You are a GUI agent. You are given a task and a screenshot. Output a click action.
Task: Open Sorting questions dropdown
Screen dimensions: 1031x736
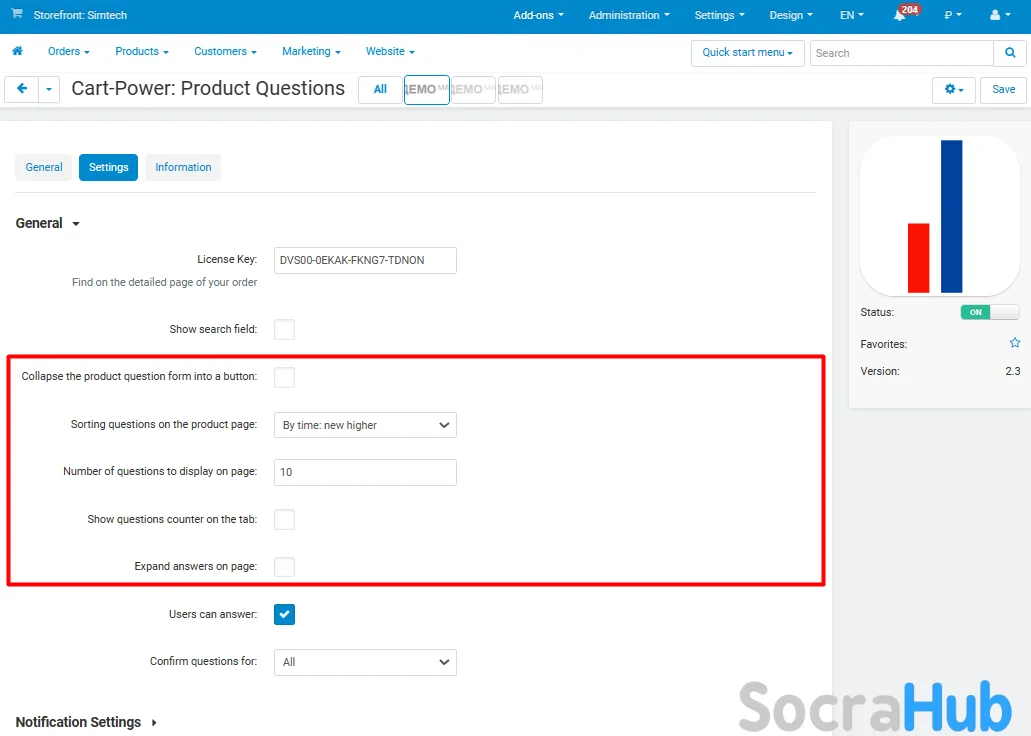(x=365, y=425)
